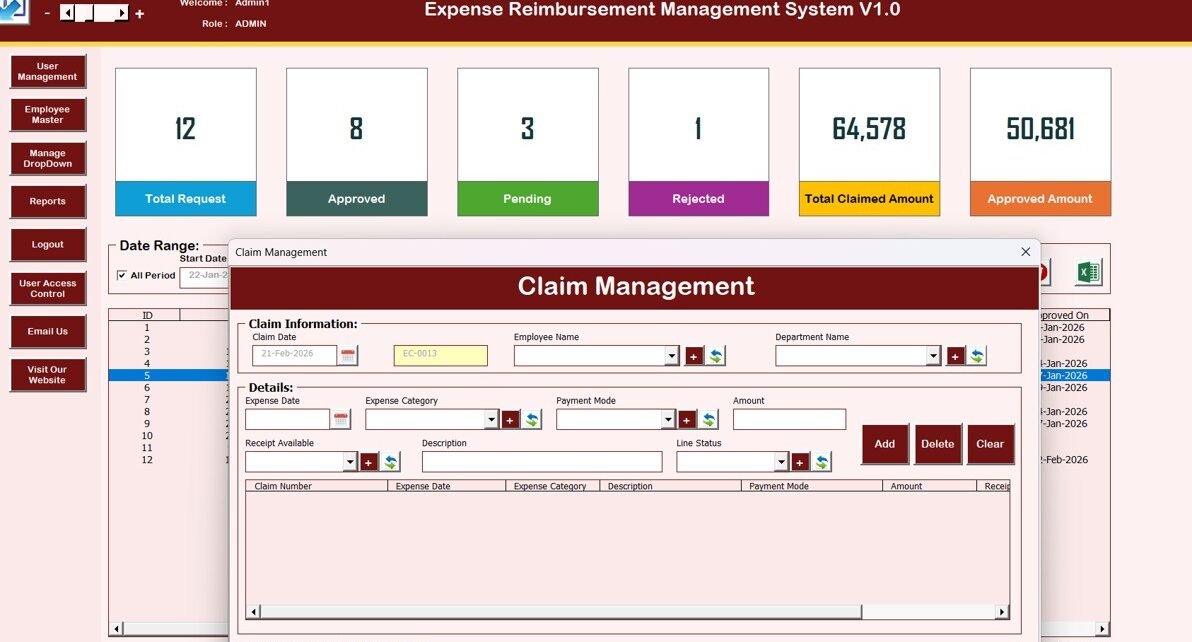
Task: Open the Expense Category dropdown
Action: 491,420
